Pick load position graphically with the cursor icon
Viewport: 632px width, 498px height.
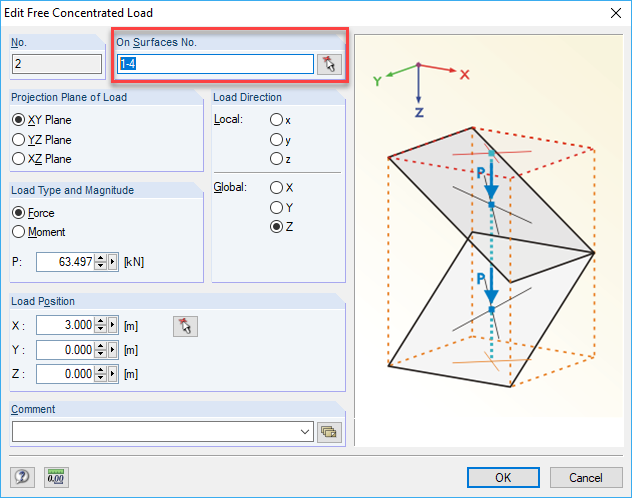coord(185,326)
